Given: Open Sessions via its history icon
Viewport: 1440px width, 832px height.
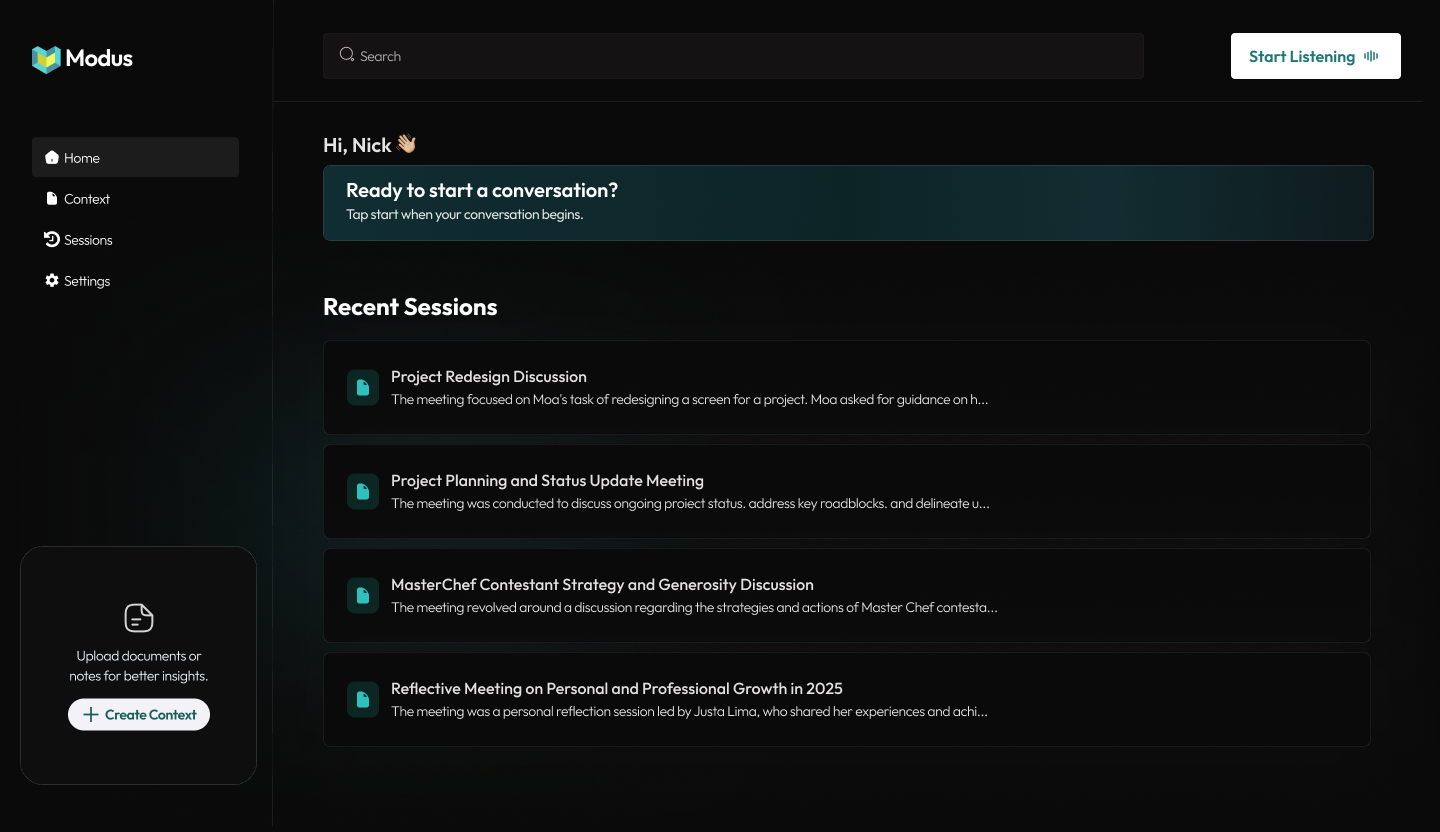Looking at the screenshot, I should pos(51,239).
